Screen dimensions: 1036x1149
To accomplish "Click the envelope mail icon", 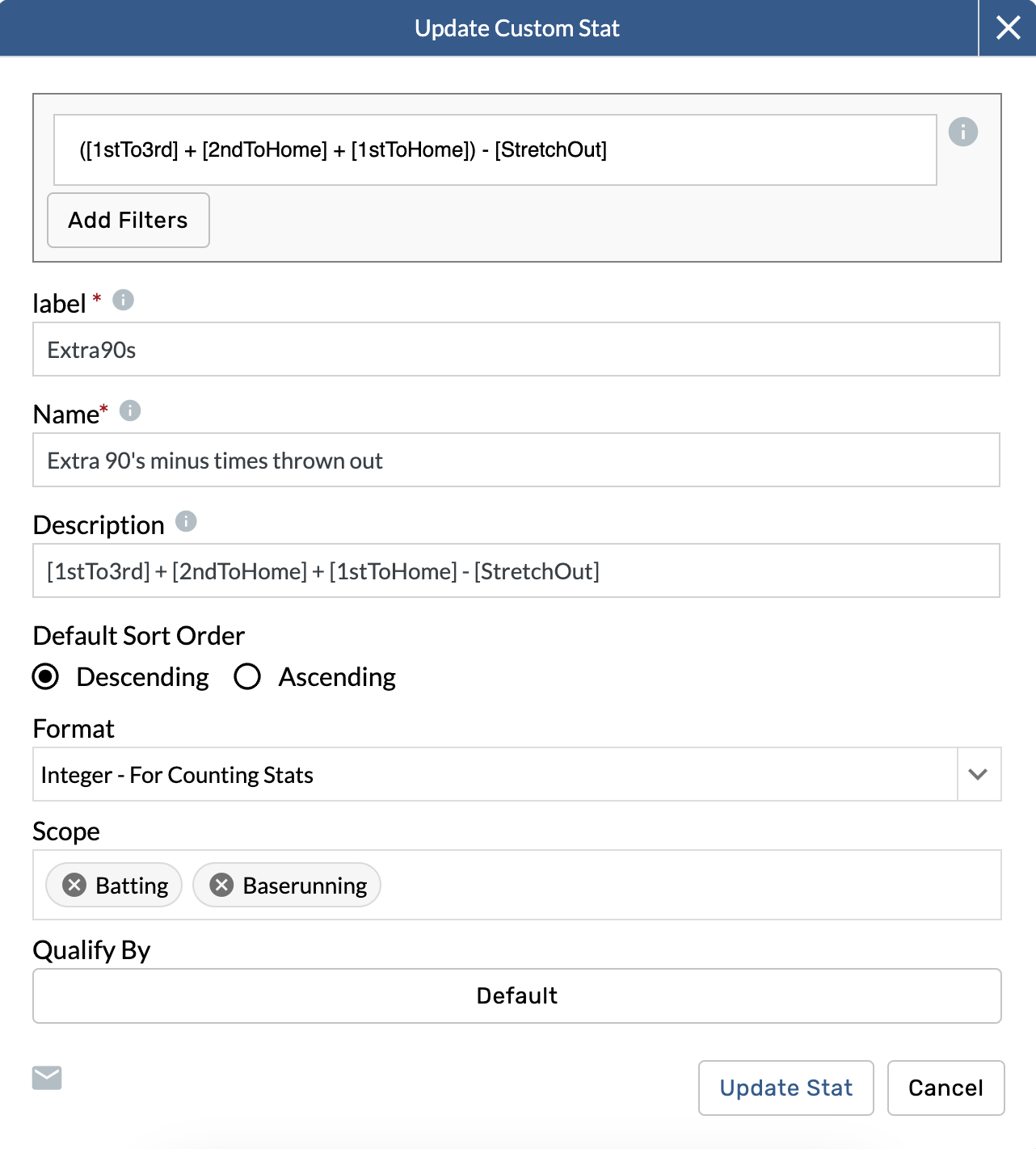I will click(47, 1078).
